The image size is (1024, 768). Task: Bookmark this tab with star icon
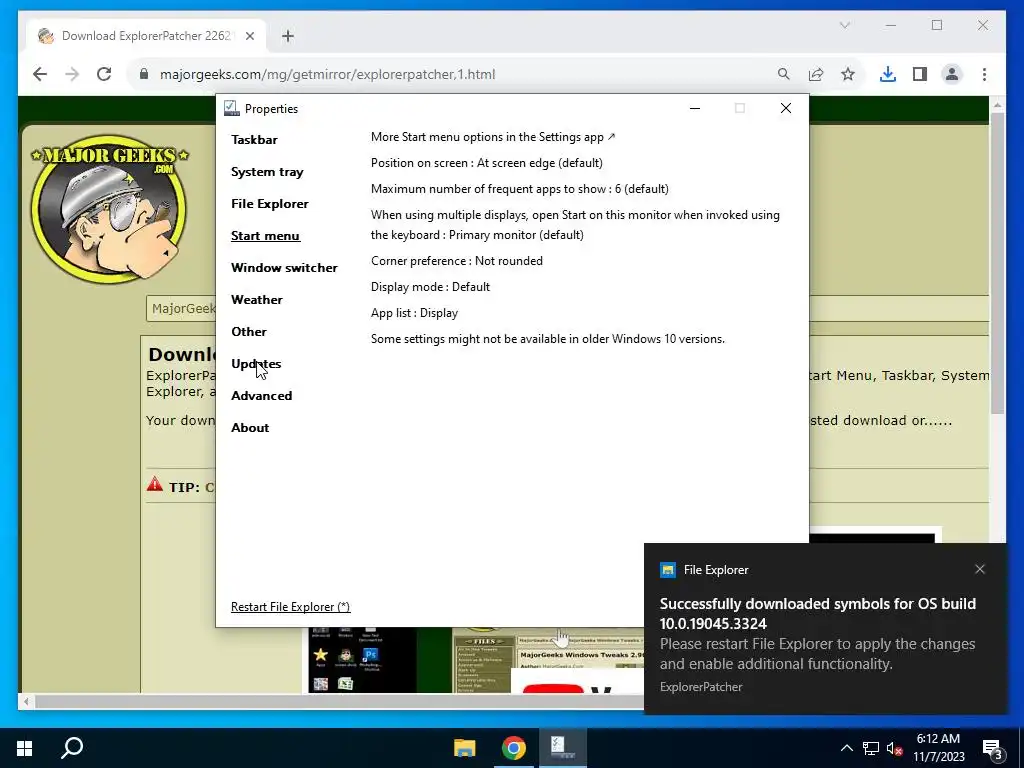[848, 74]
